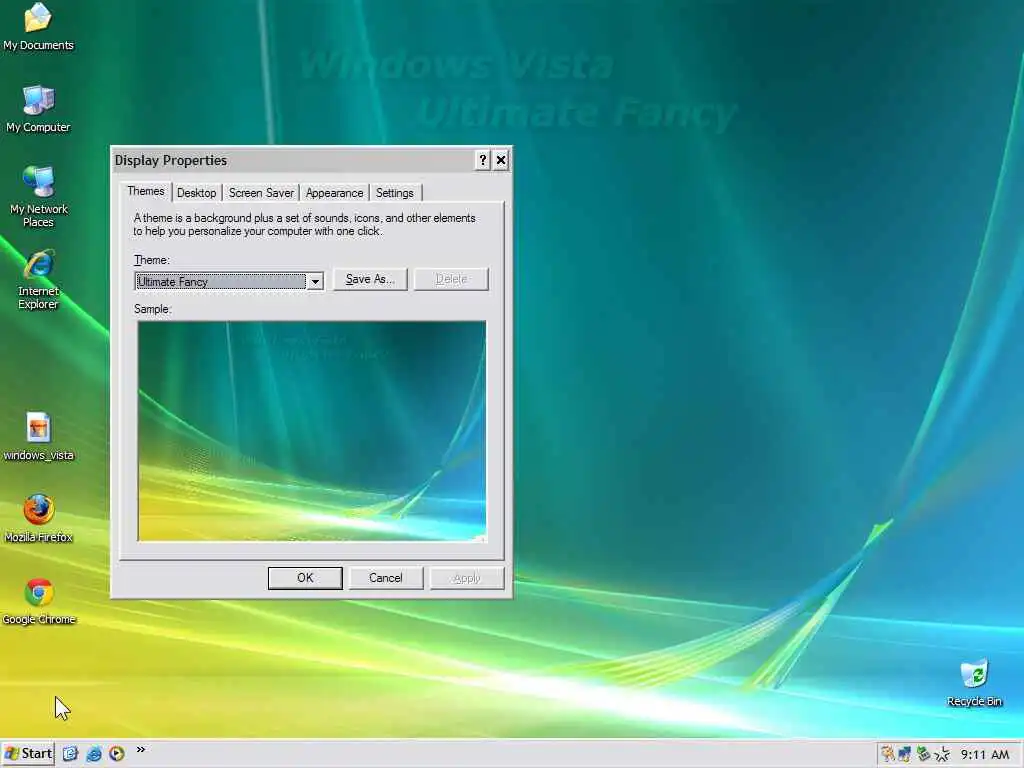Switch to the Desktop tab
This screenshot has height=768, width=1024.
(x=197, y=193)
